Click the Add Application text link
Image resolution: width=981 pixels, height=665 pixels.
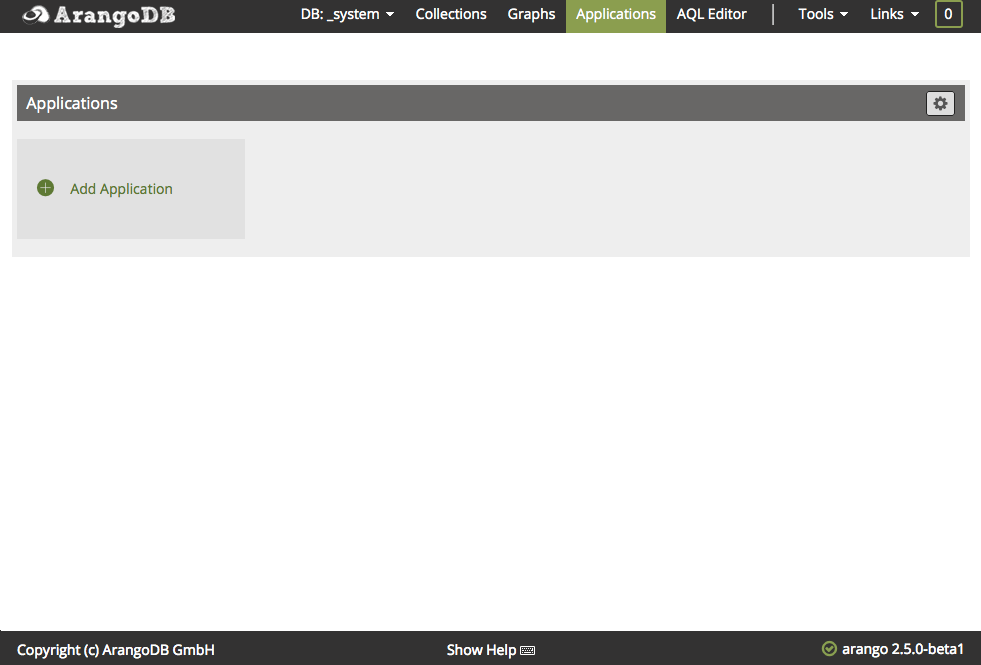tap(121, 189)
